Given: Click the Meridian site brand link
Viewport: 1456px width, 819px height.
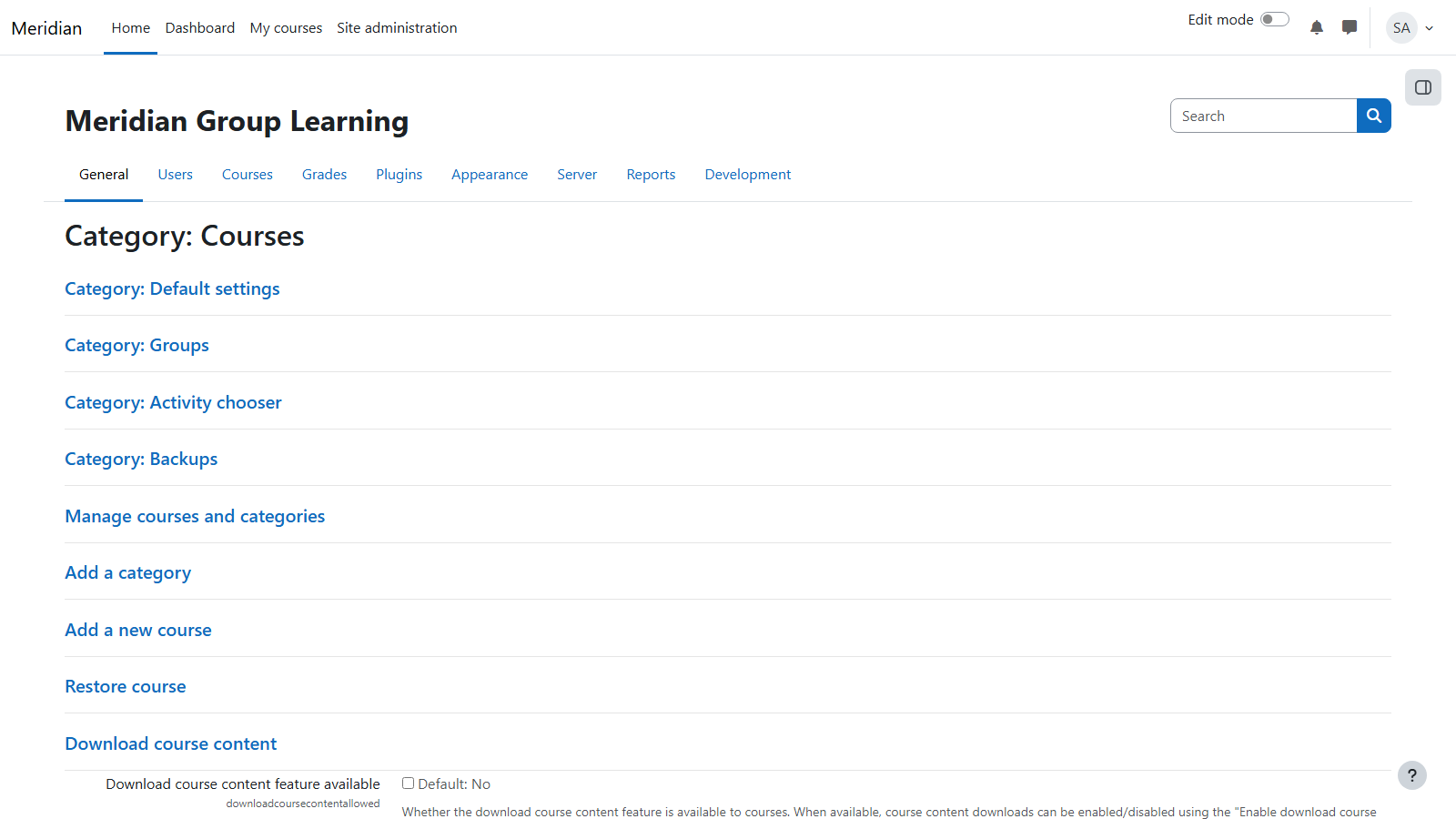Looking at the screenshot, I should pos(46,28).
